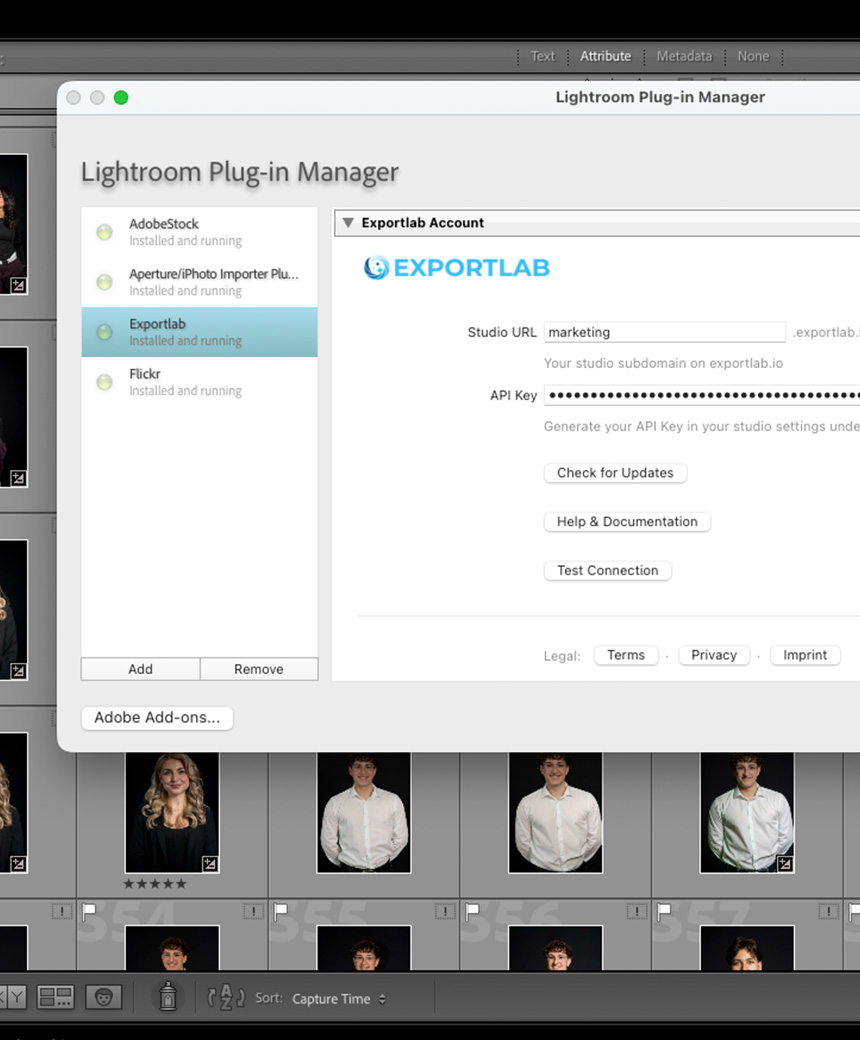Switch to Compare XY view
Image resolution: width=860 pixels, height=1040 pixels.
[x=13, y=997]
